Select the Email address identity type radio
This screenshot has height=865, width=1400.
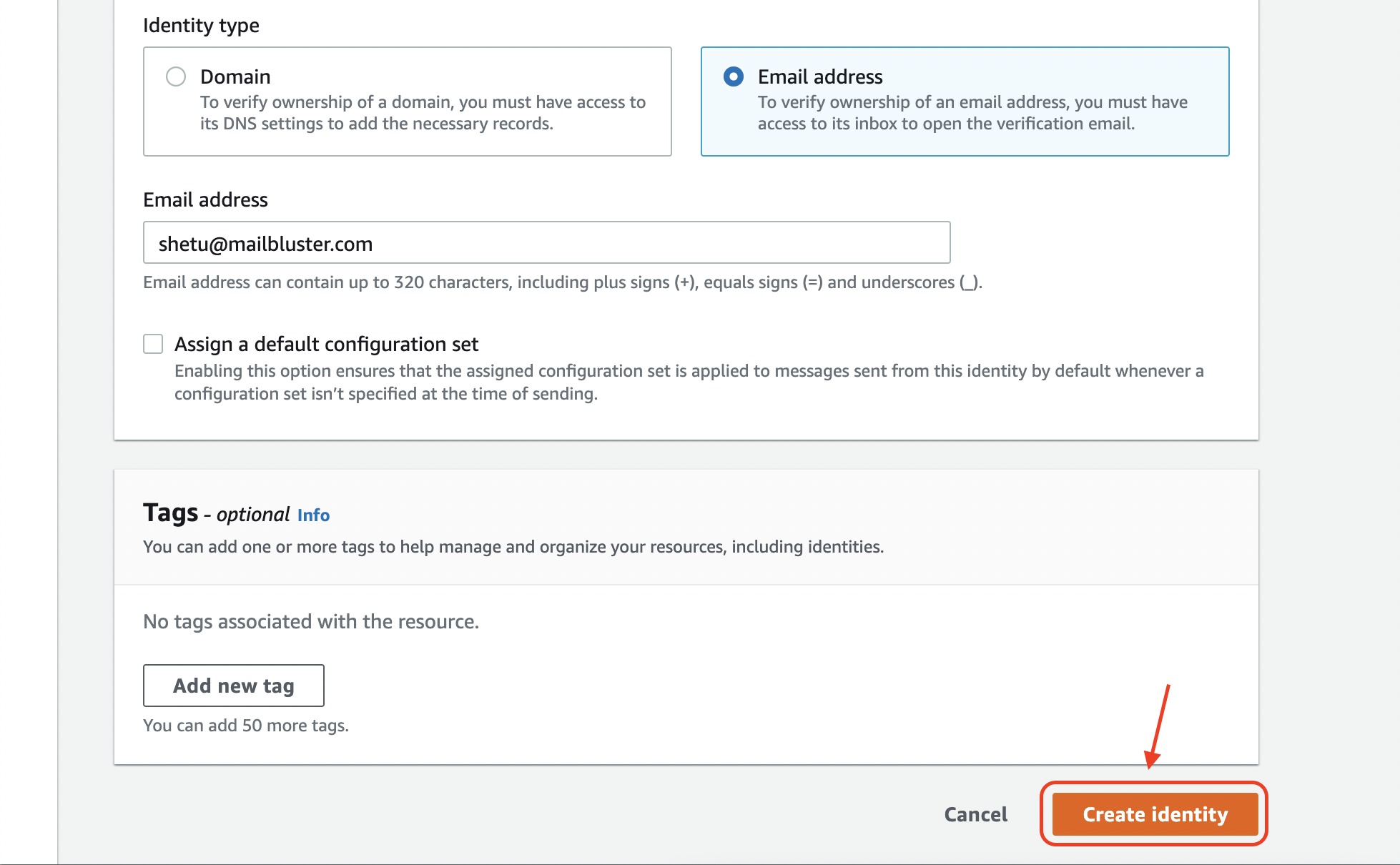734,76
